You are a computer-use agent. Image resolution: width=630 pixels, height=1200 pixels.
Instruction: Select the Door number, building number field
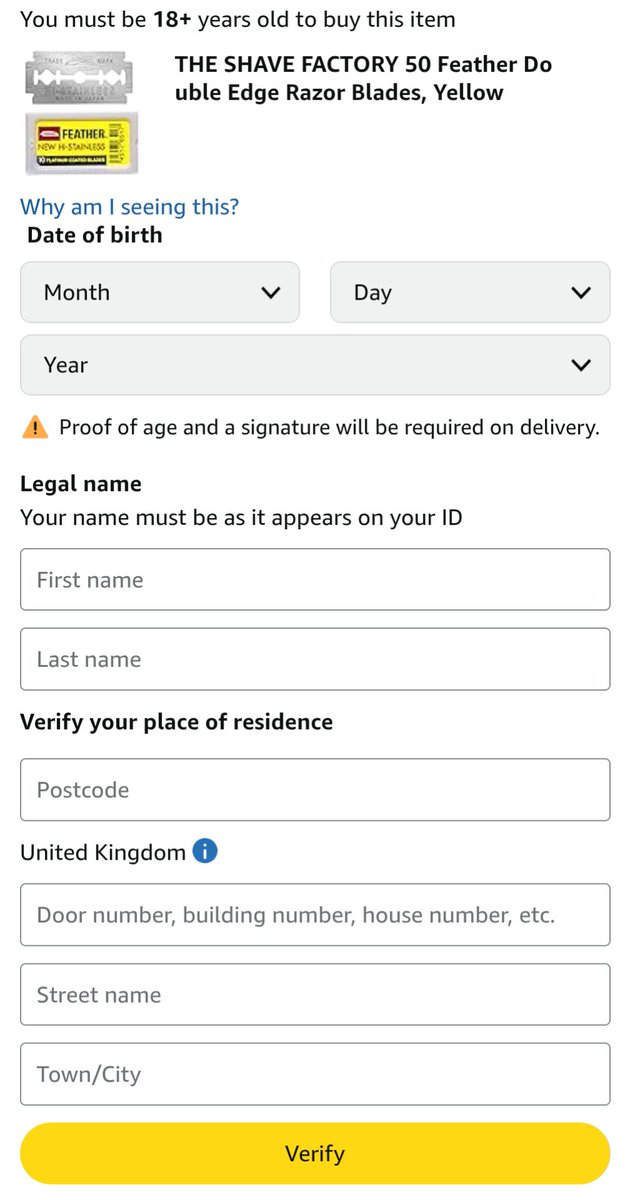tap(315, 915)
